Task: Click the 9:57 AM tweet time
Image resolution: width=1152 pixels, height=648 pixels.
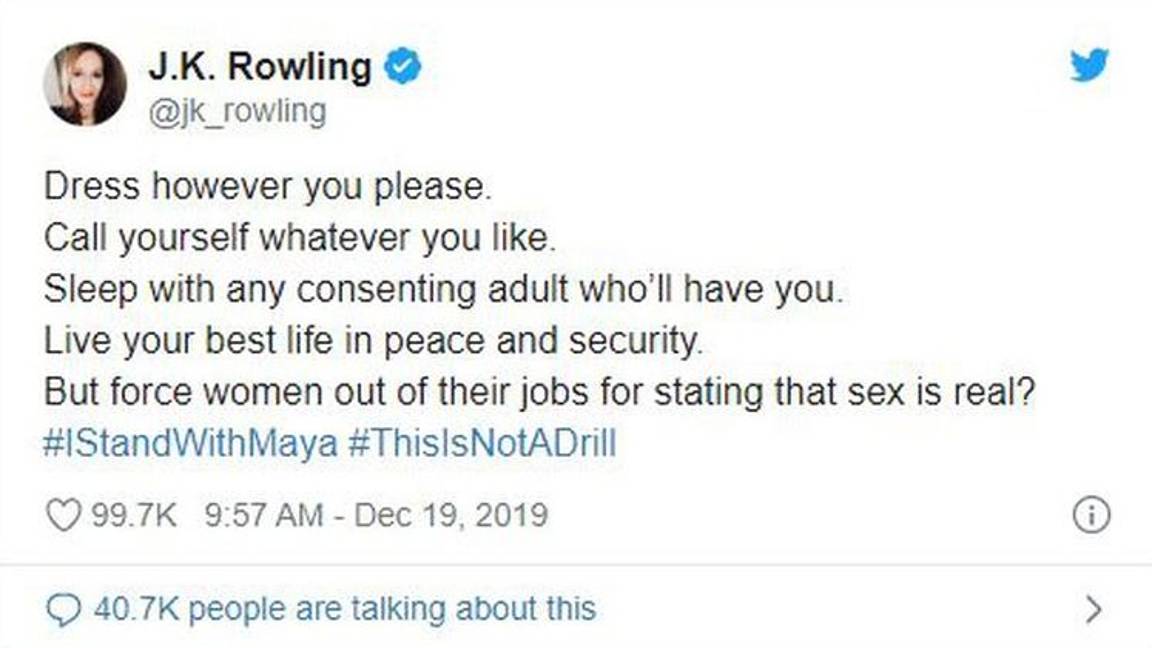Action: (263, 515)
